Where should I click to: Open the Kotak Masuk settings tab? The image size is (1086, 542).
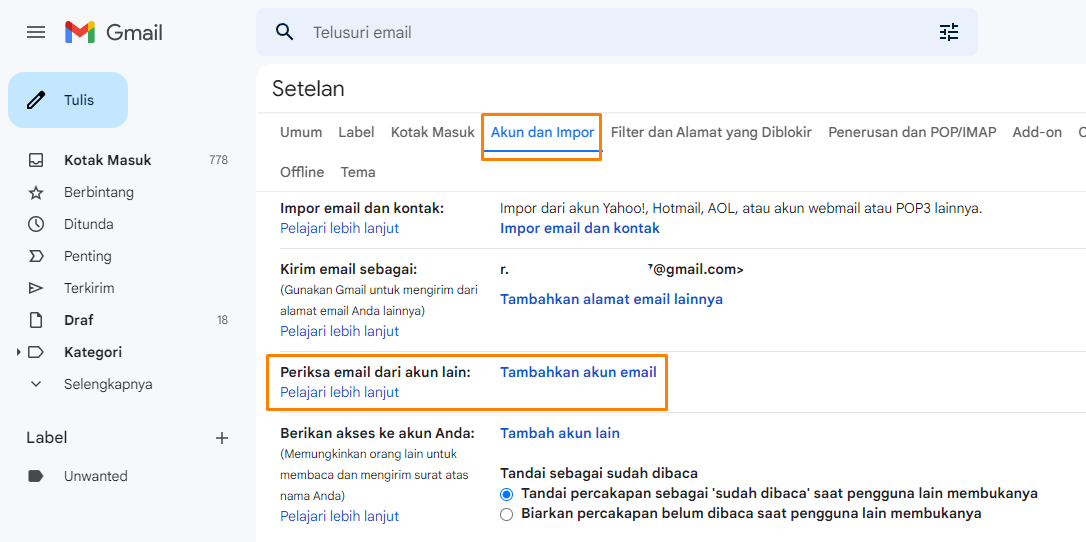(433, 132)
